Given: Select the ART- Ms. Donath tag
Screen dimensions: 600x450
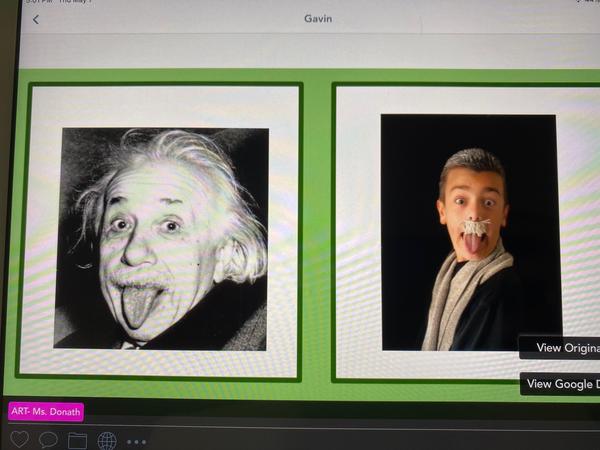Looking at the screenshot, I should tap(46, 412).
